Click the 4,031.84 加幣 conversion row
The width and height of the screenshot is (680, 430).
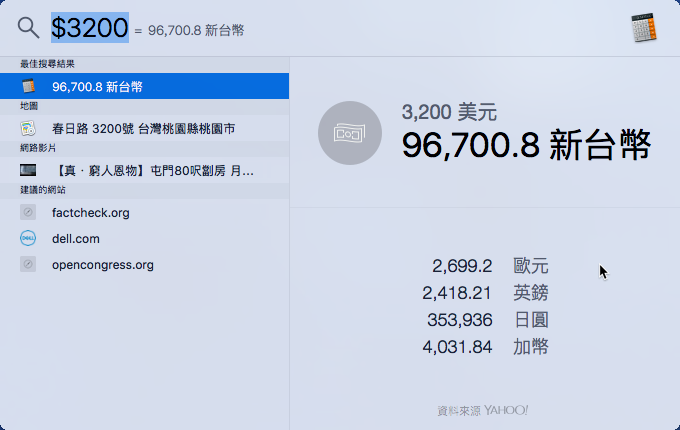click(x=485, y=347)
